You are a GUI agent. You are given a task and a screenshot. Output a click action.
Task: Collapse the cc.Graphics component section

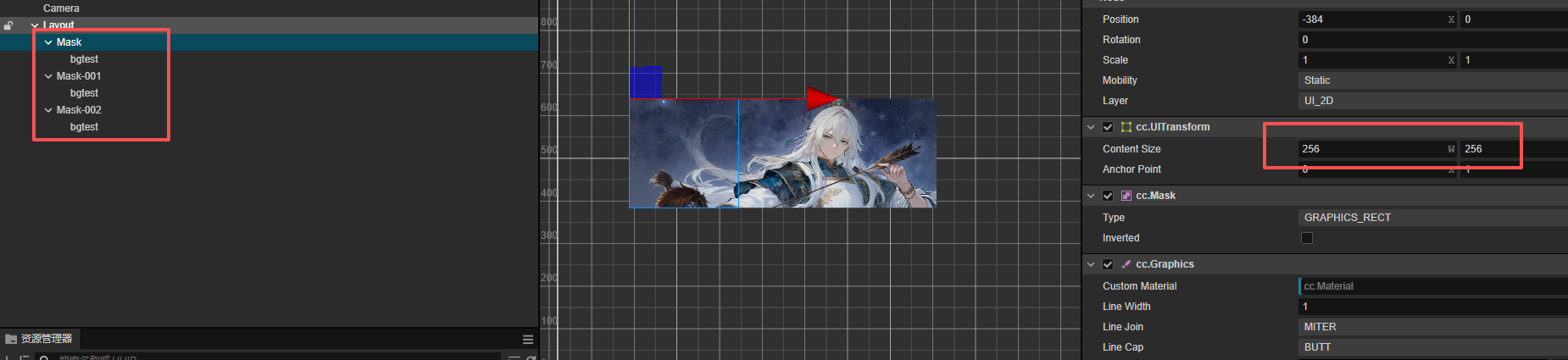pyautogui.click(x=1091, y=264)
